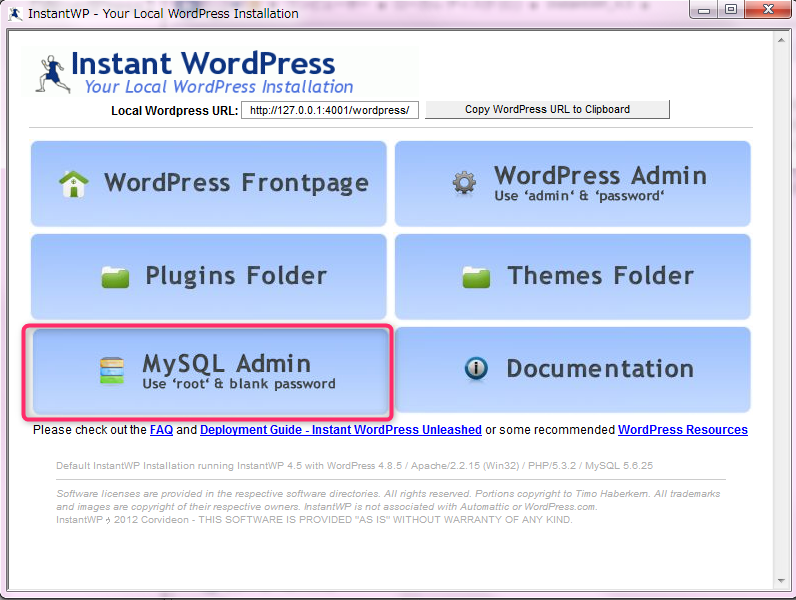Click the green folder icon for Plugins
This screenshot has height=600, width=796.
tap(115, 277)
